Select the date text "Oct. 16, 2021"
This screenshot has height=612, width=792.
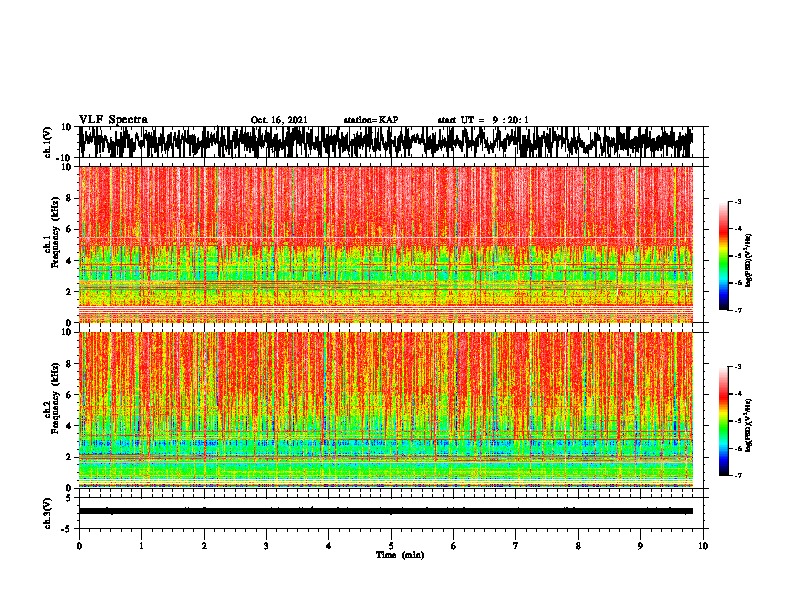tap(279, 120)
